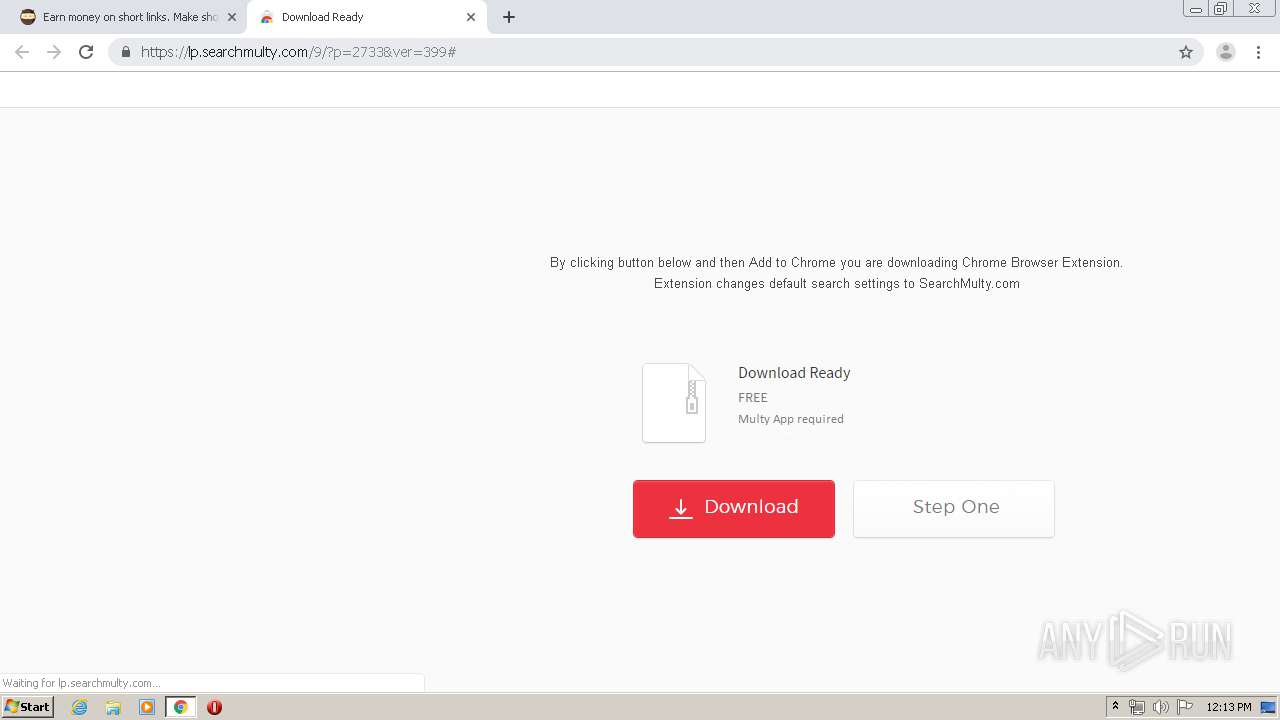This screenshot has width=1280, height=720.
Task: Click the red Download button
Action: pyautogui.click(x=733, y=508)
